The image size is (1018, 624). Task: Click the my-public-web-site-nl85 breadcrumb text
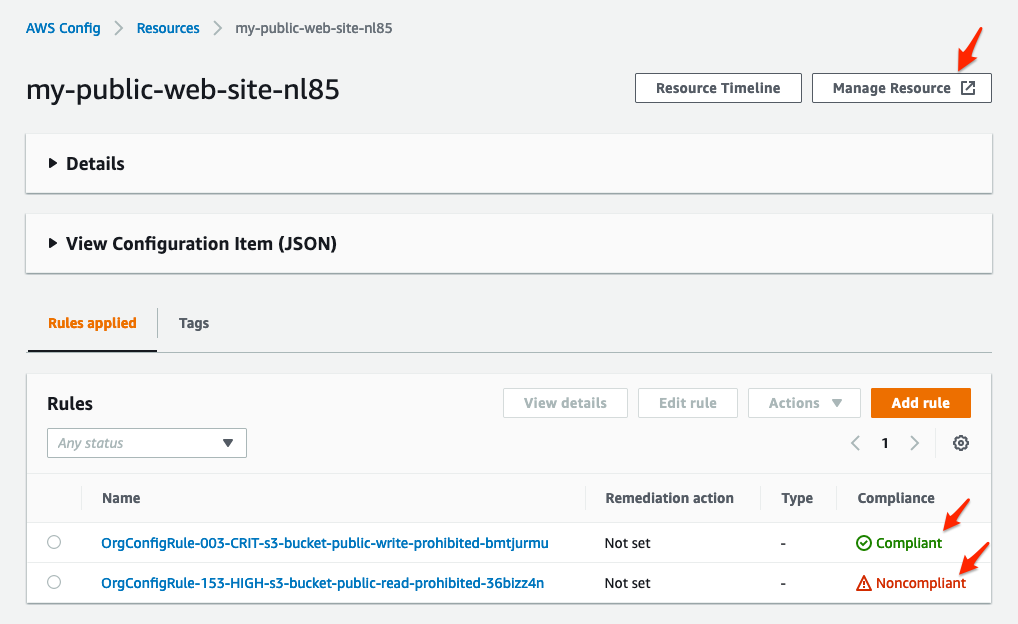click(314, 29)
